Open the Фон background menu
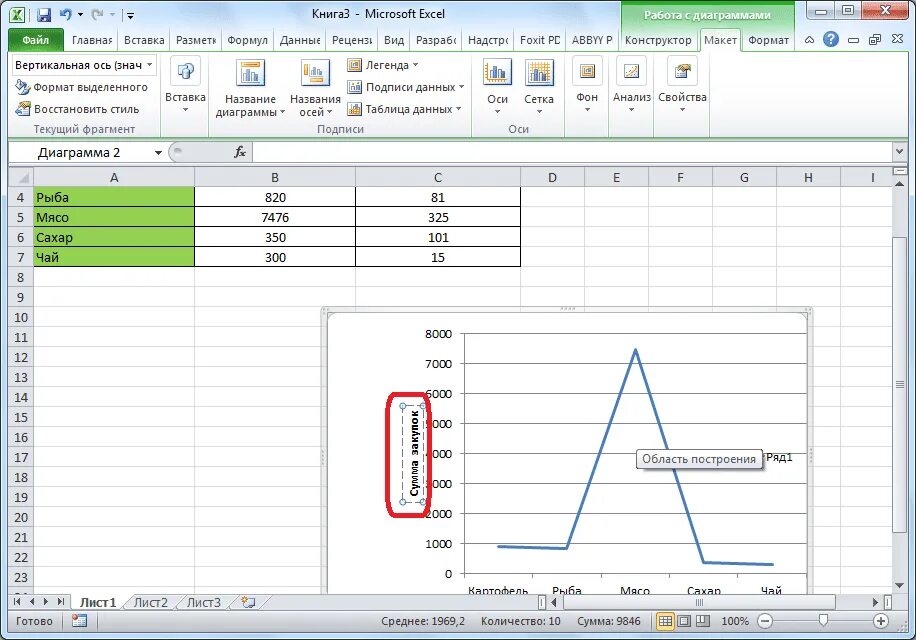 point(587,85)
